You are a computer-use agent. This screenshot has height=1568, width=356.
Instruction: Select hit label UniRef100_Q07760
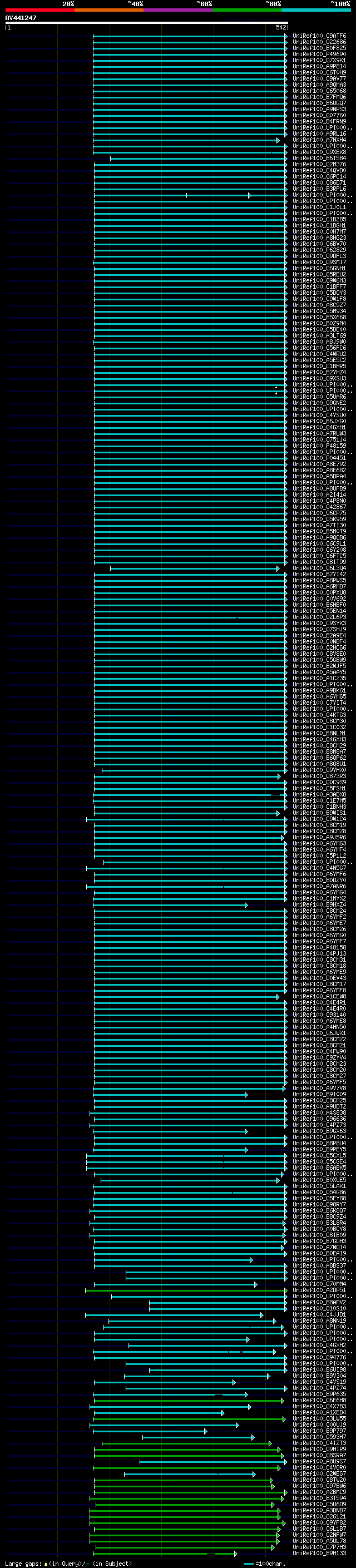(319, 115)
